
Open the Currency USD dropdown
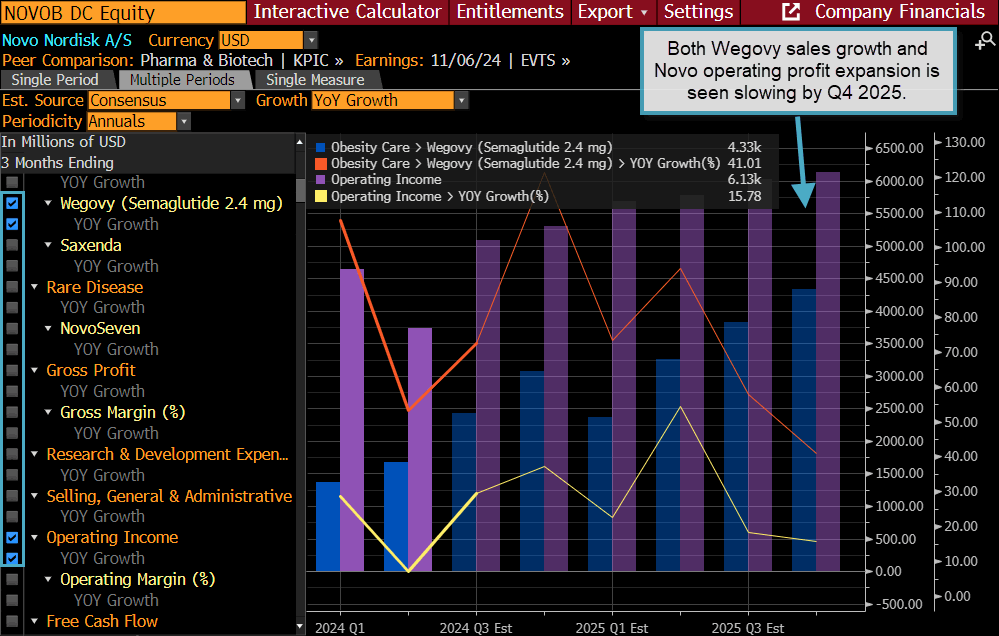click(310, 40)
